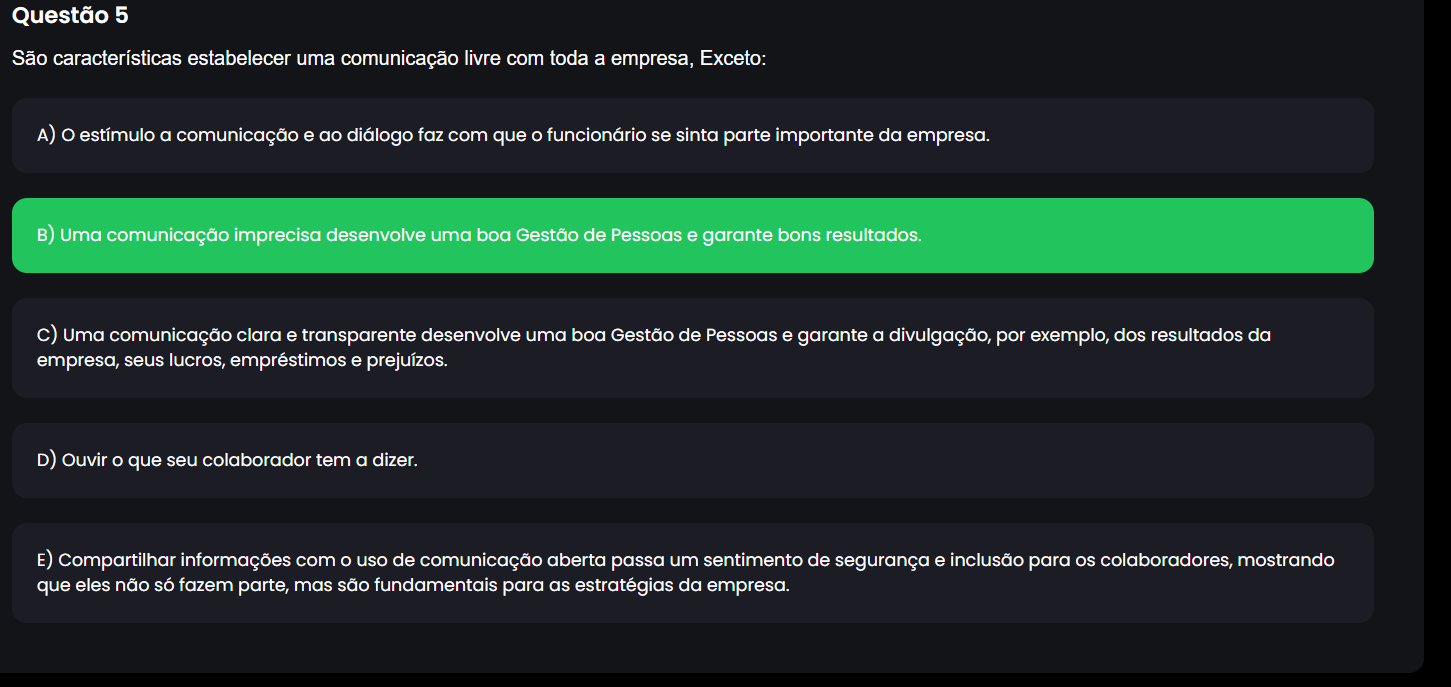
Task: Select option C about comunicação clara e transparente
Action: 692,347
